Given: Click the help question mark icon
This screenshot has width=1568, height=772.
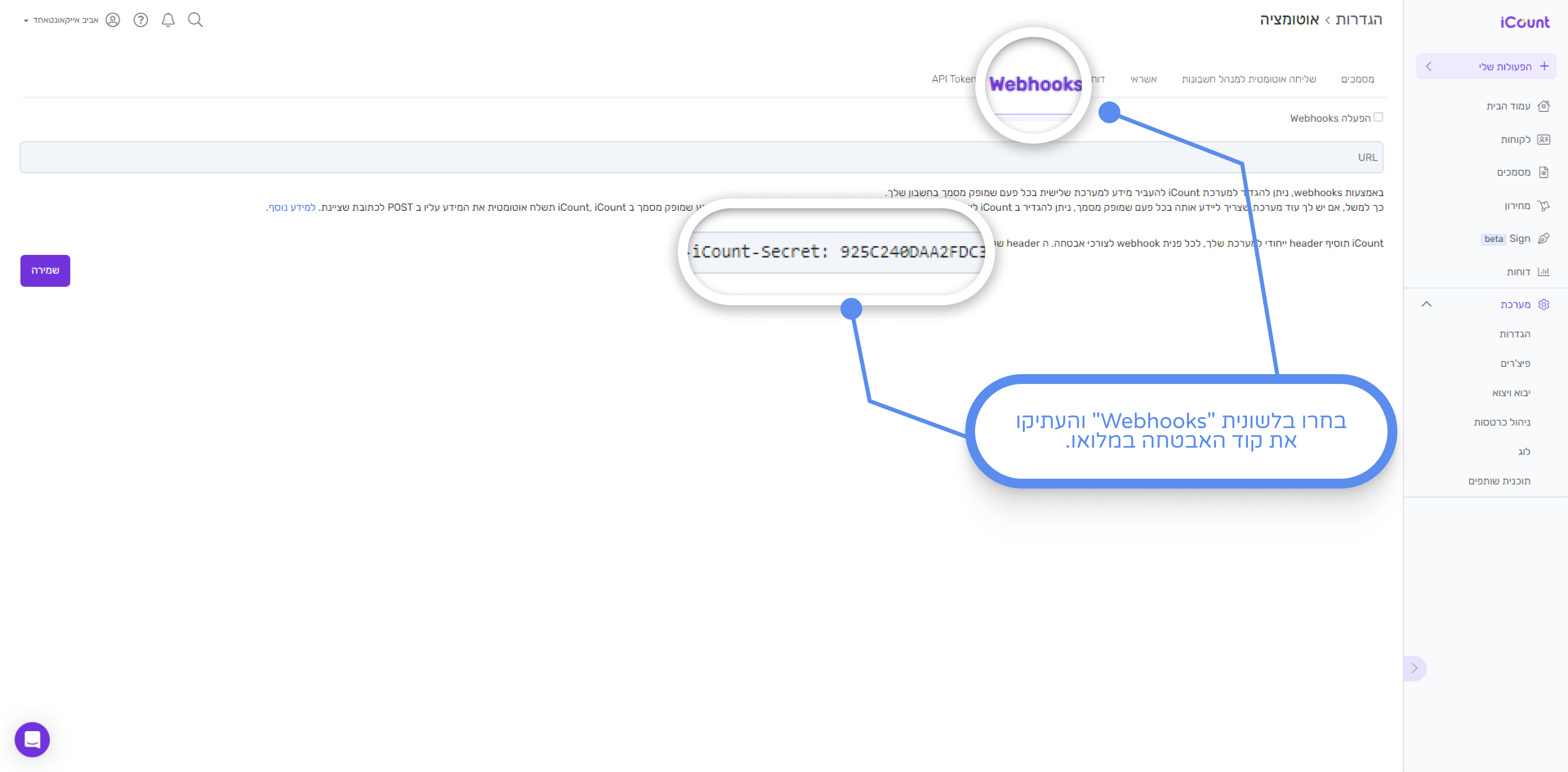Looking at the screenshot, I should [x=140, y=20].
